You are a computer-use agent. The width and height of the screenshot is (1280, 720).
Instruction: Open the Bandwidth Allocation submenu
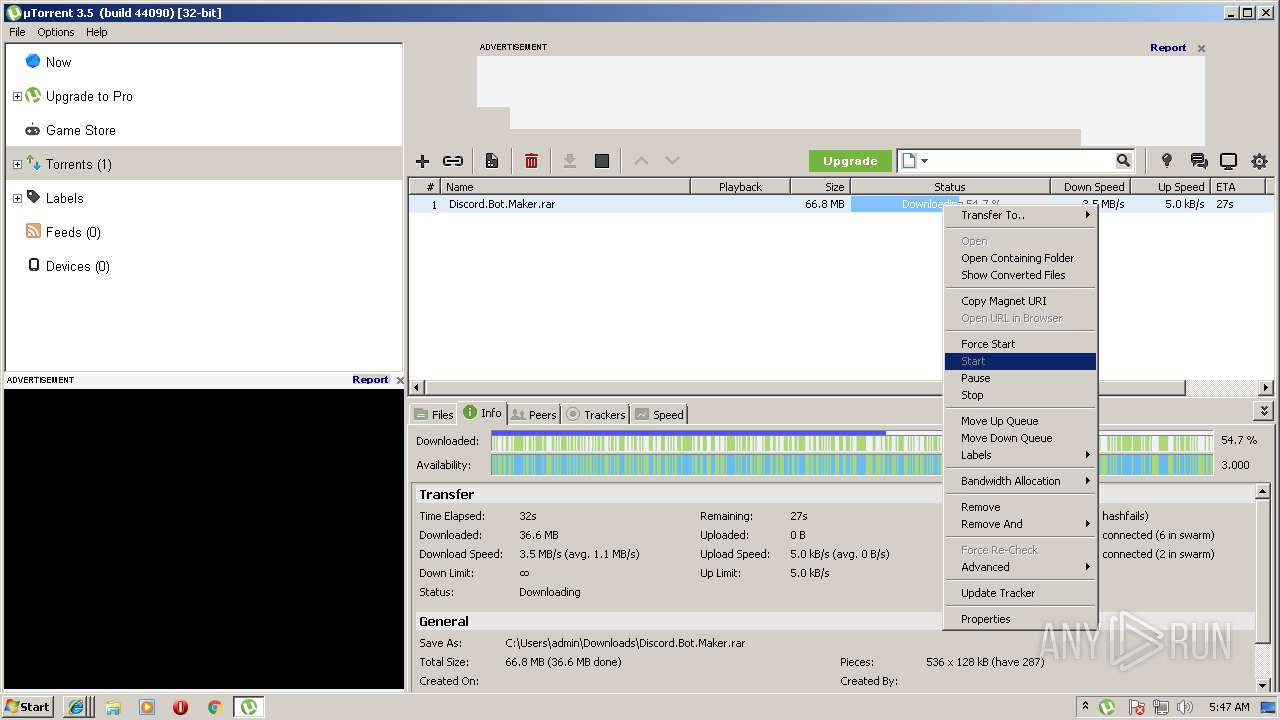coord(1020,481)
